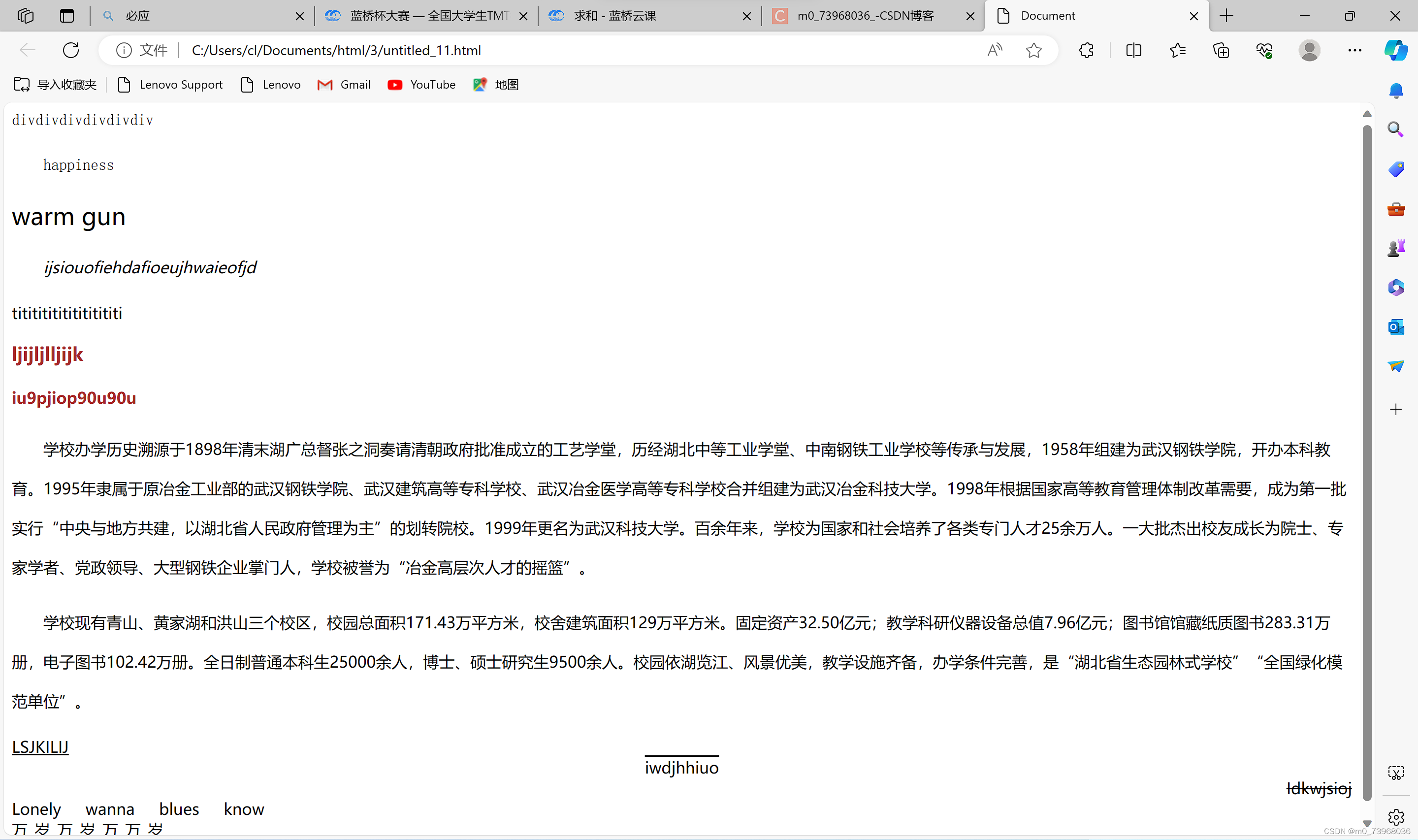Open the Collections icon

click(1221, 50)
